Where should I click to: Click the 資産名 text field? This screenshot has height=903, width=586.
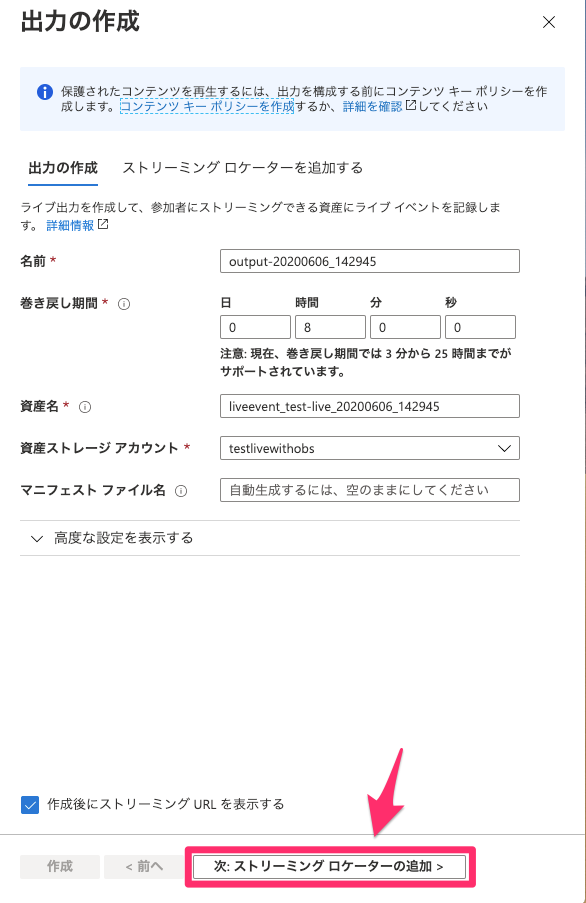click(370, 406)
